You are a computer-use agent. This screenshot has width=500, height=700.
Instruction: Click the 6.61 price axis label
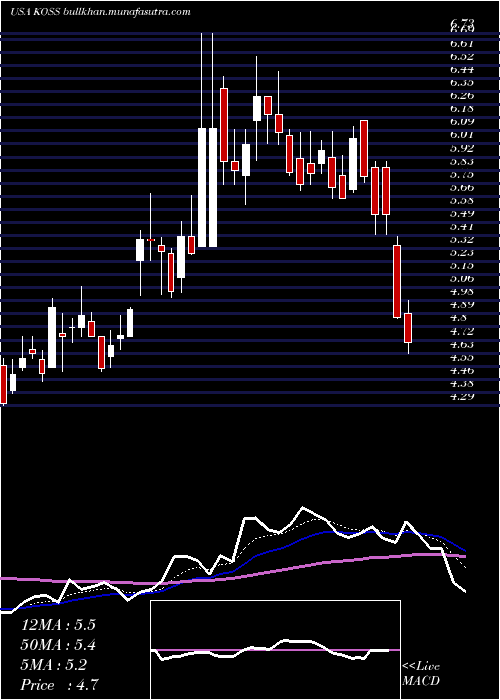pyautogui.click(x=462, y=43)
